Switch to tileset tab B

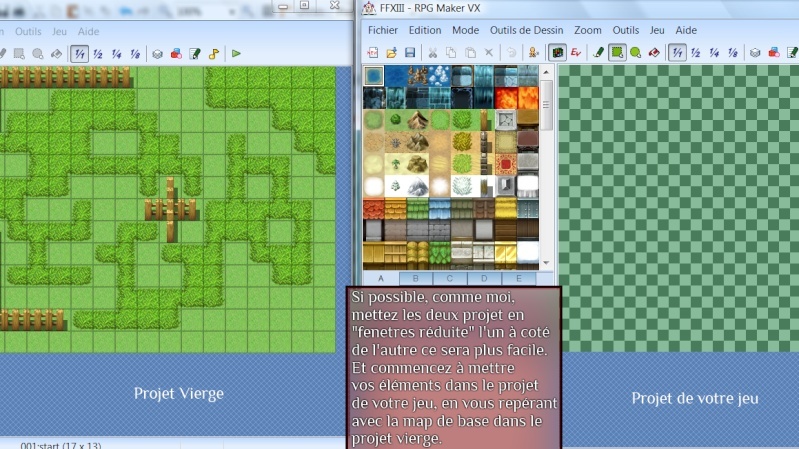pos(415,278)
